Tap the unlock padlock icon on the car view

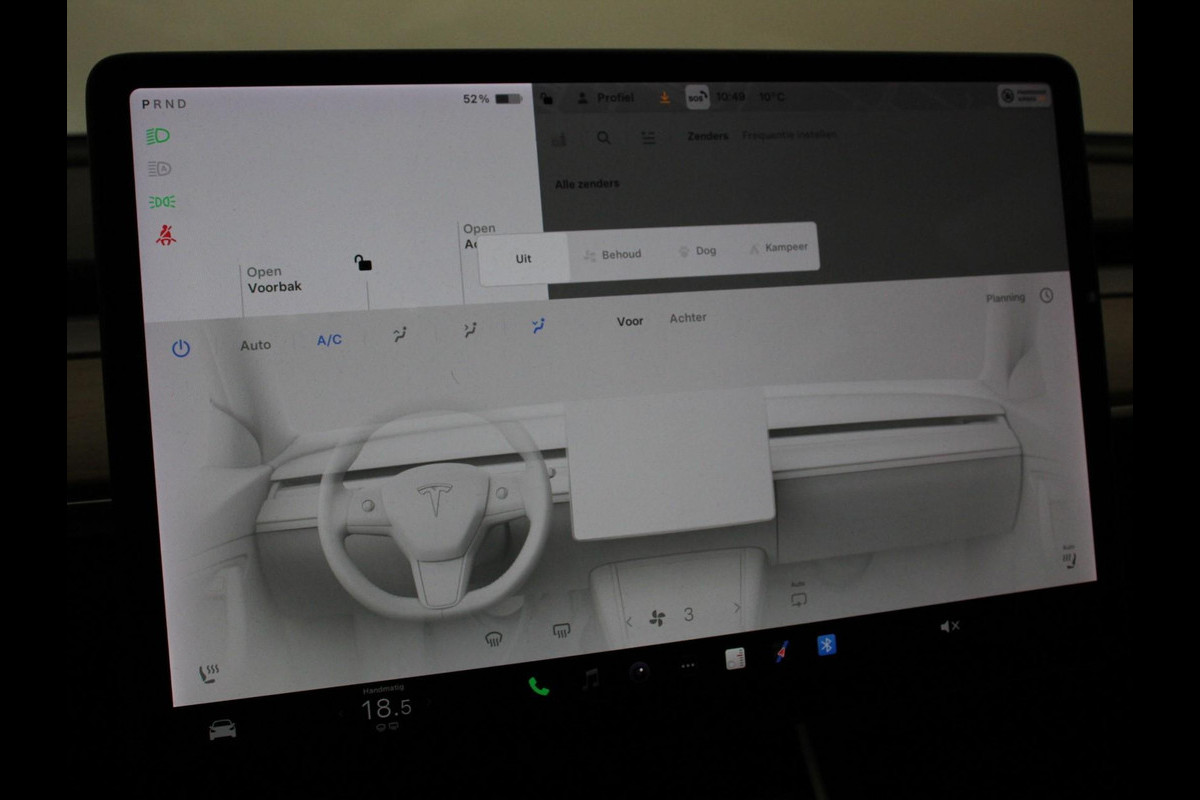click(363, 263)
